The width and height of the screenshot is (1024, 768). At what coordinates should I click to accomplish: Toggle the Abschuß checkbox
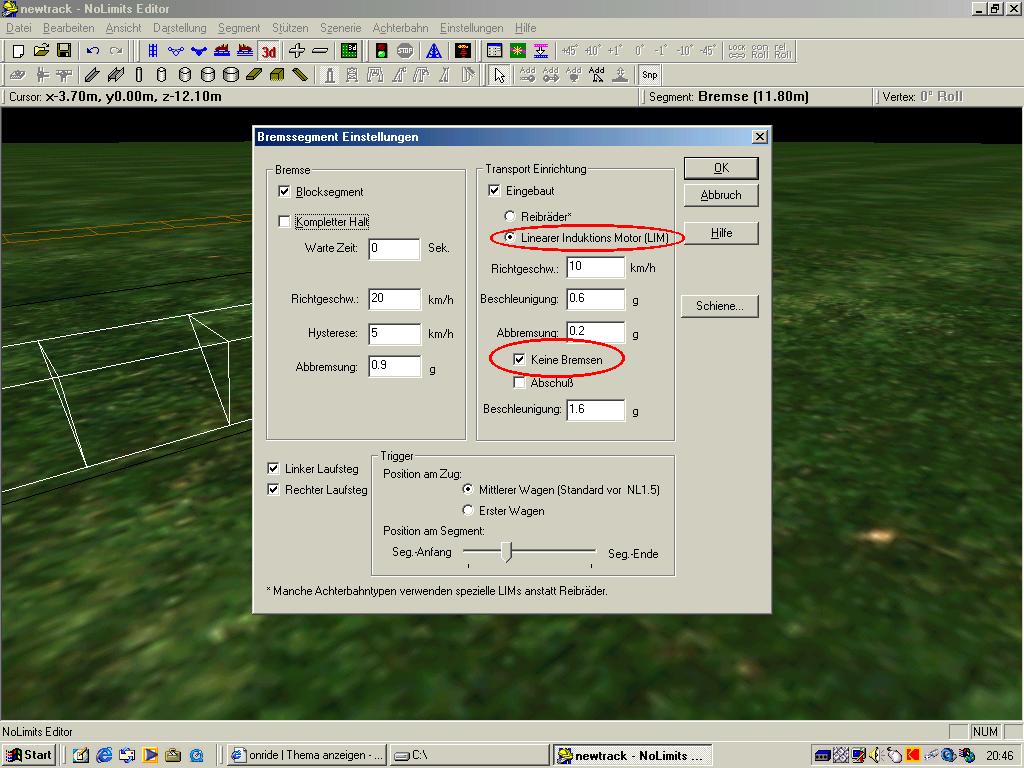point(519,382)
